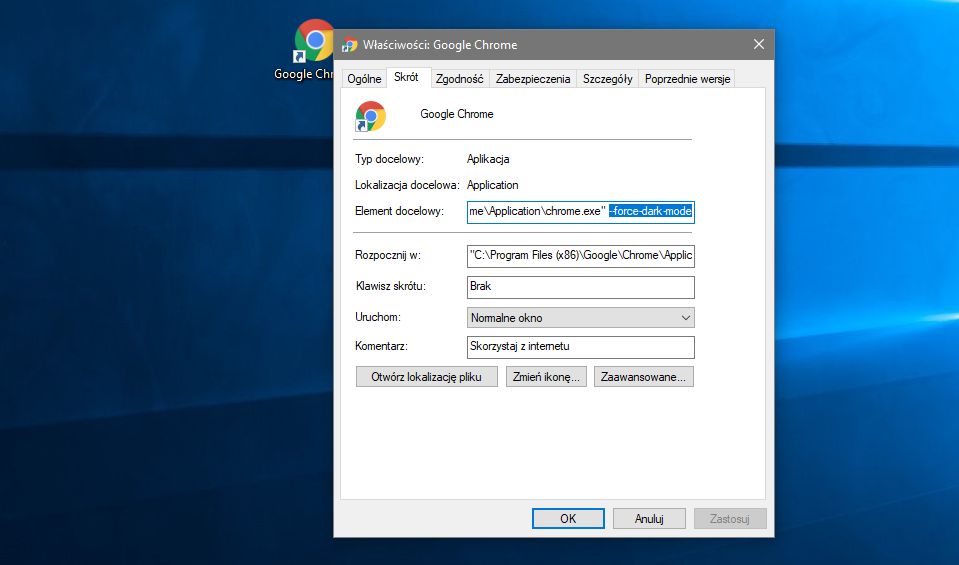Click the 'Element docelowy:' label
959x565 pixels.
click(399, 212)
